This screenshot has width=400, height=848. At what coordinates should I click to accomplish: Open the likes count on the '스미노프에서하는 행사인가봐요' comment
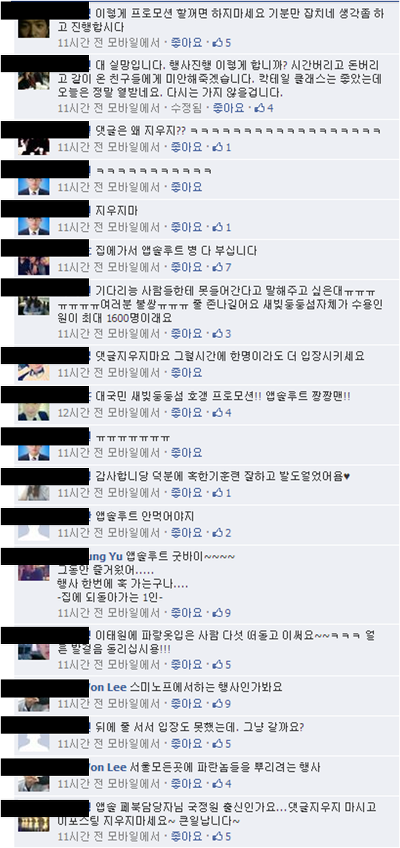[x=222, y=704]
